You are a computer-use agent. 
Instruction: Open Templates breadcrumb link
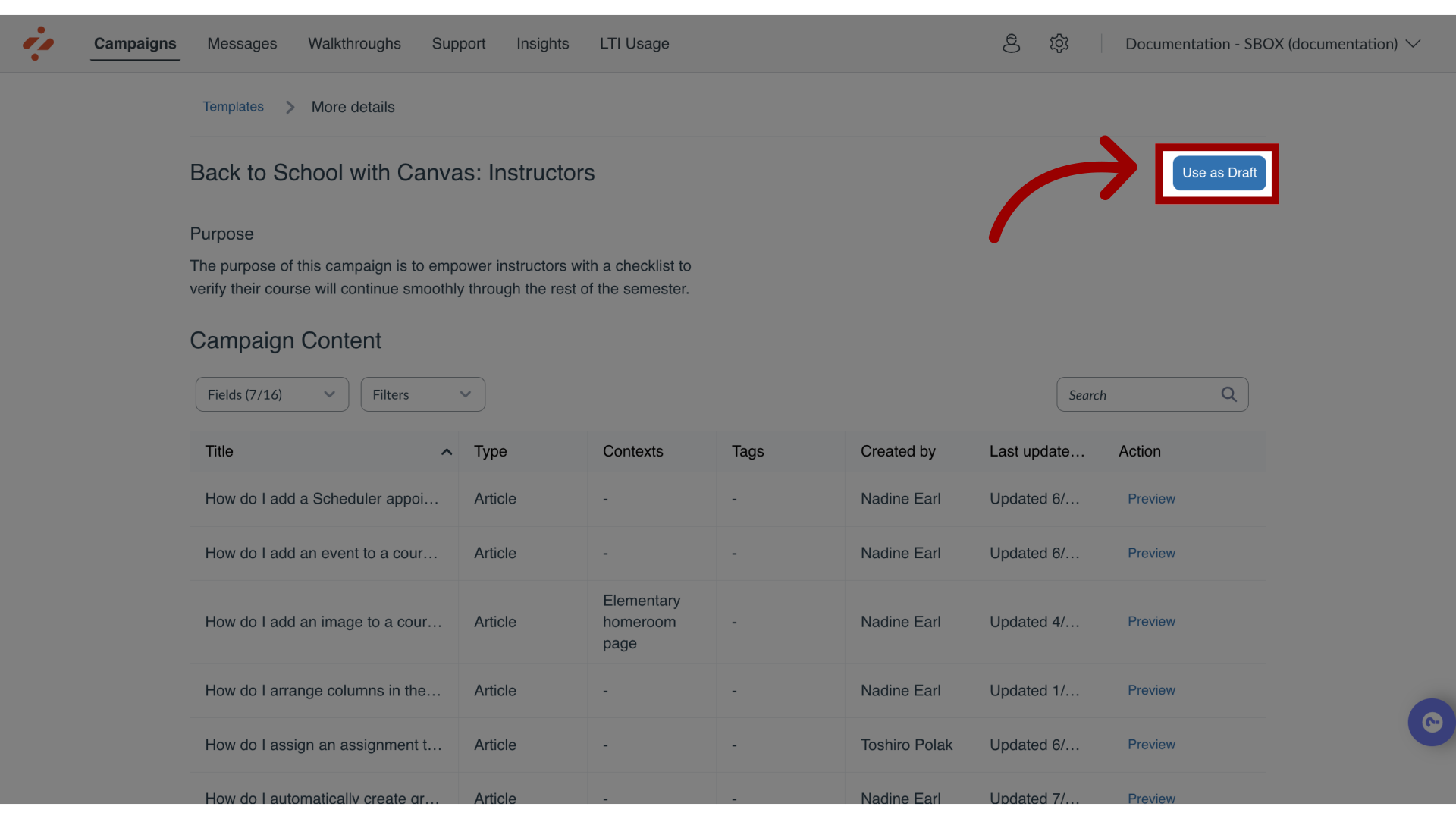(233, 106)
